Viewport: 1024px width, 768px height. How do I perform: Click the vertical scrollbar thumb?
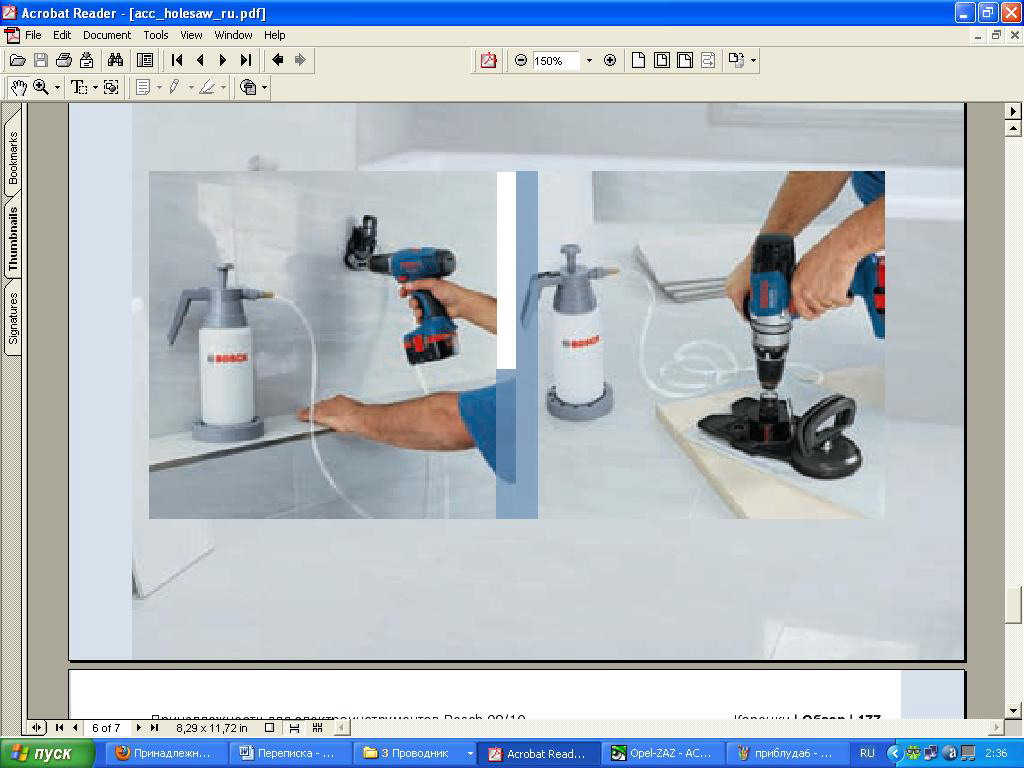tap(1014, 606)
